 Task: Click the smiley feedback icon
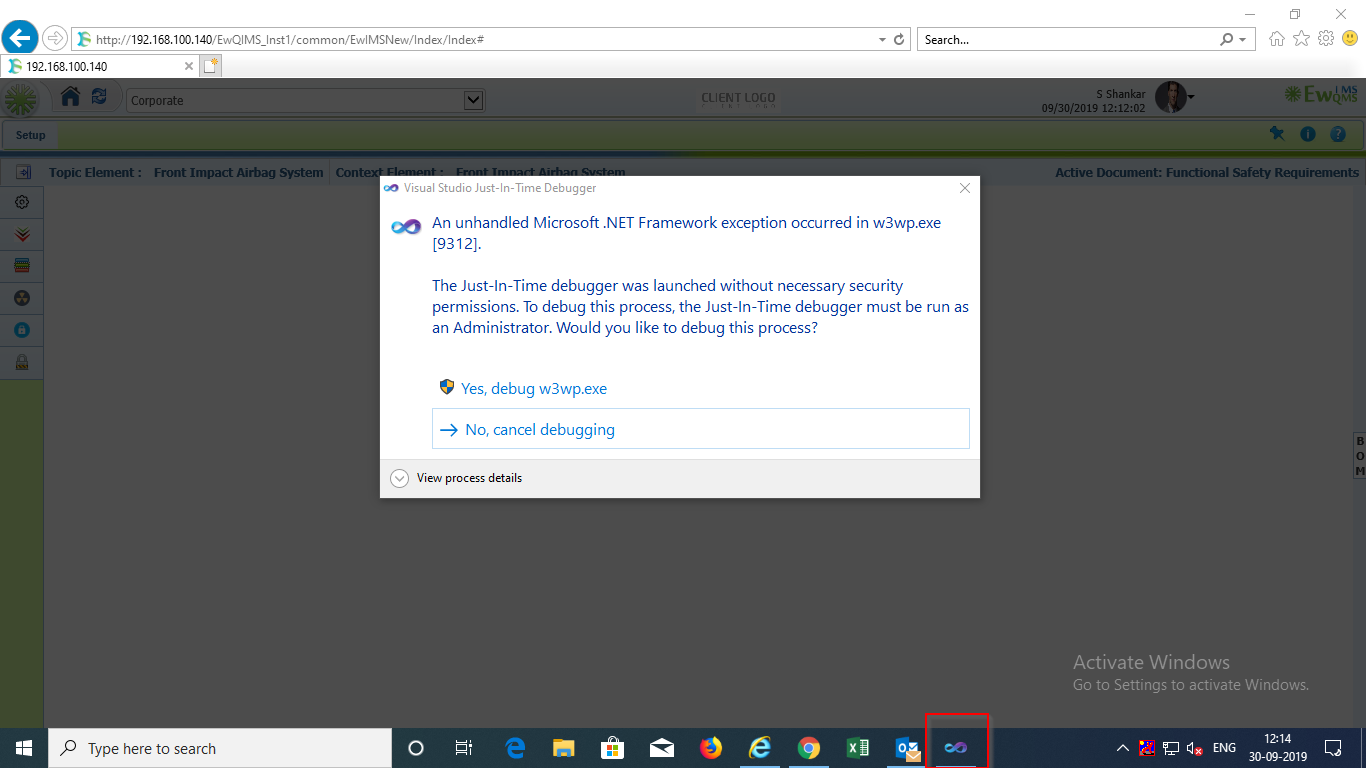1350,39
